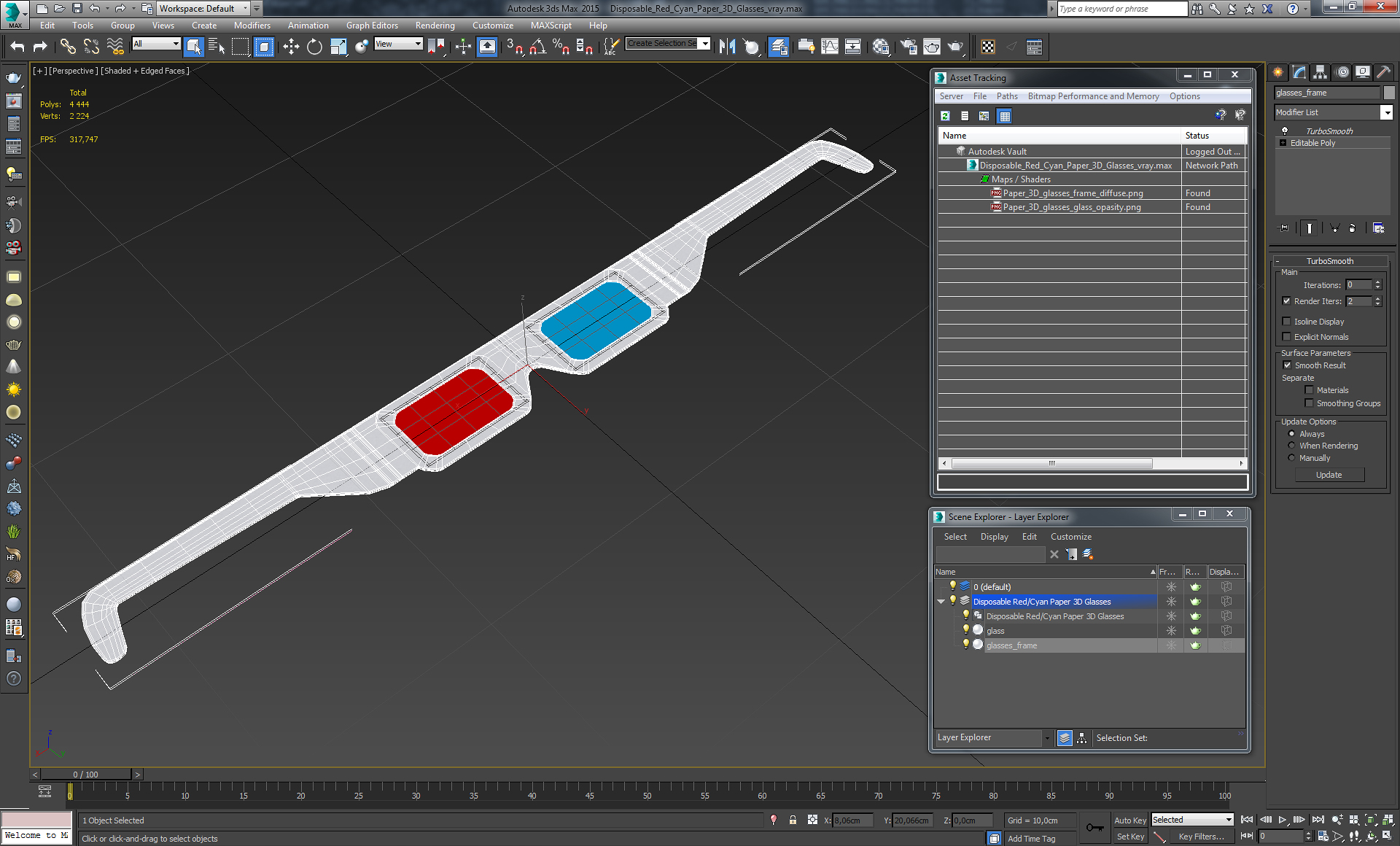The image size is (1400, 846).
Task: Click the Undo arrow icon
Action: click(17, 47)
